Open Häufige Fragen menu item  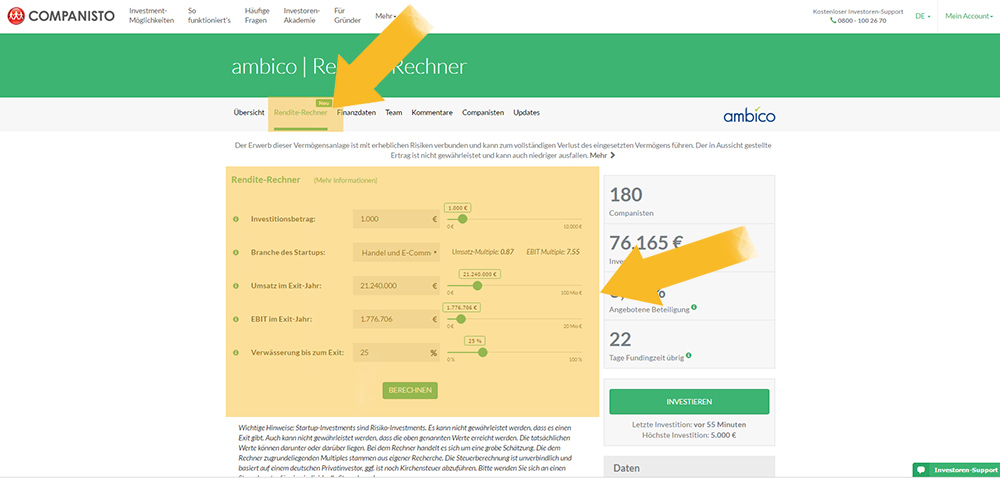257,15
